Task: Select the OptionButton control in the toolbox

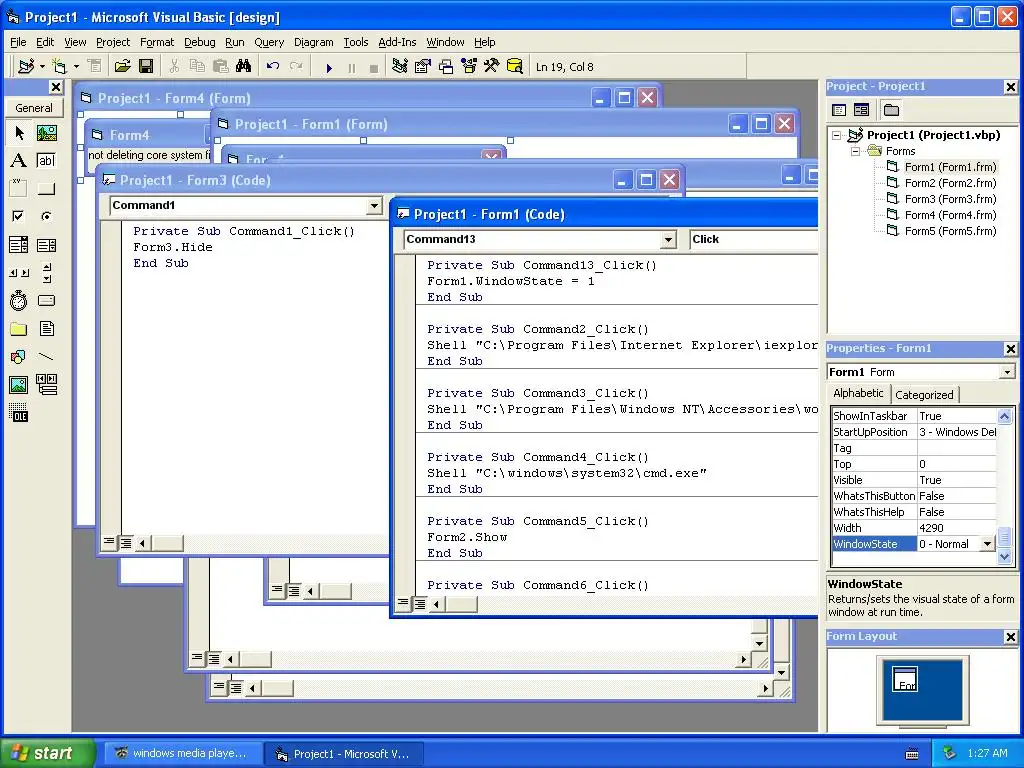Action: click(x=46, y=216)
